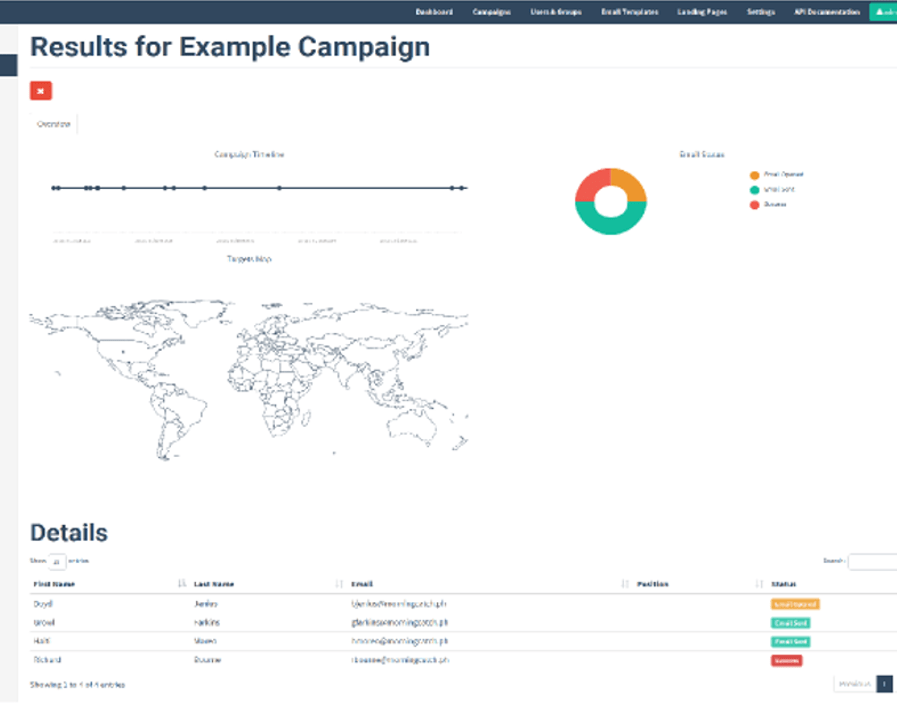Click the Previous pagination button
This screenshot has width=897, height=714.
pyautogui.click(x=853, y=684)
